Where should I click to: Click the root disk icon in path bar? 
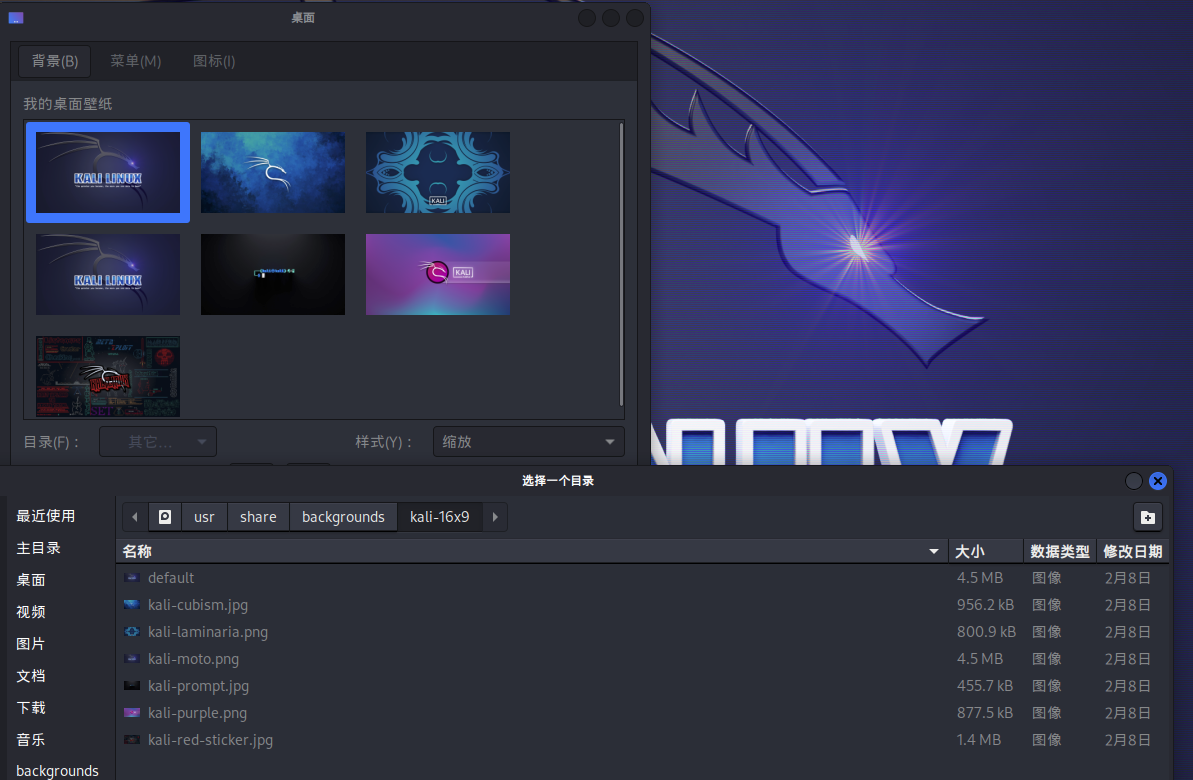point(165,517)
